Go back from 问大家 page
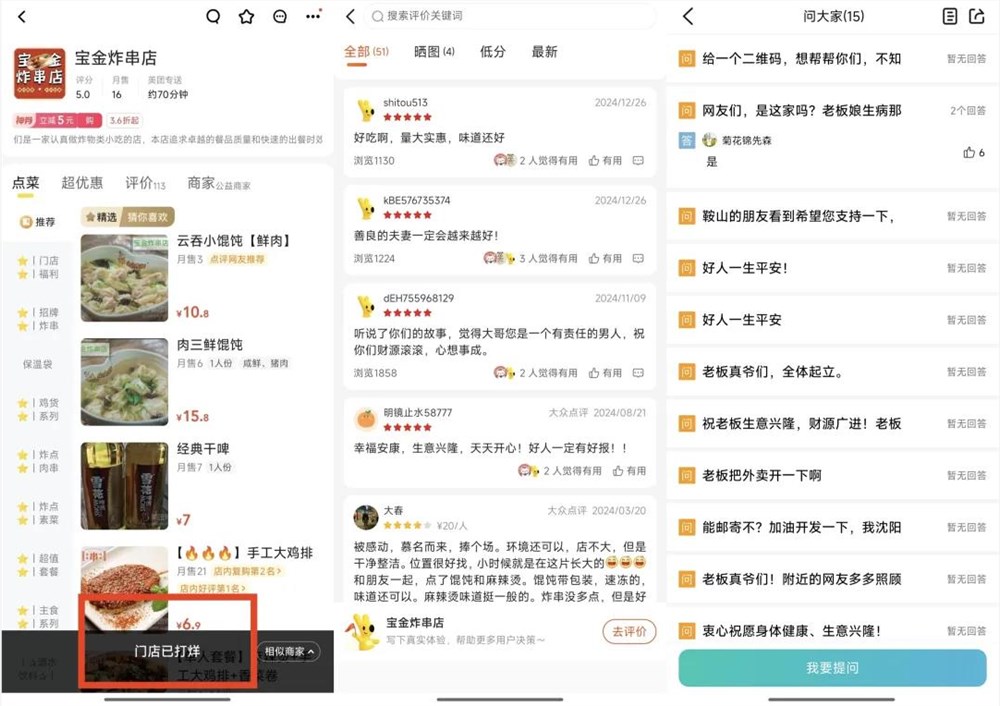The image size is (1000, 706). click(688, 17)
